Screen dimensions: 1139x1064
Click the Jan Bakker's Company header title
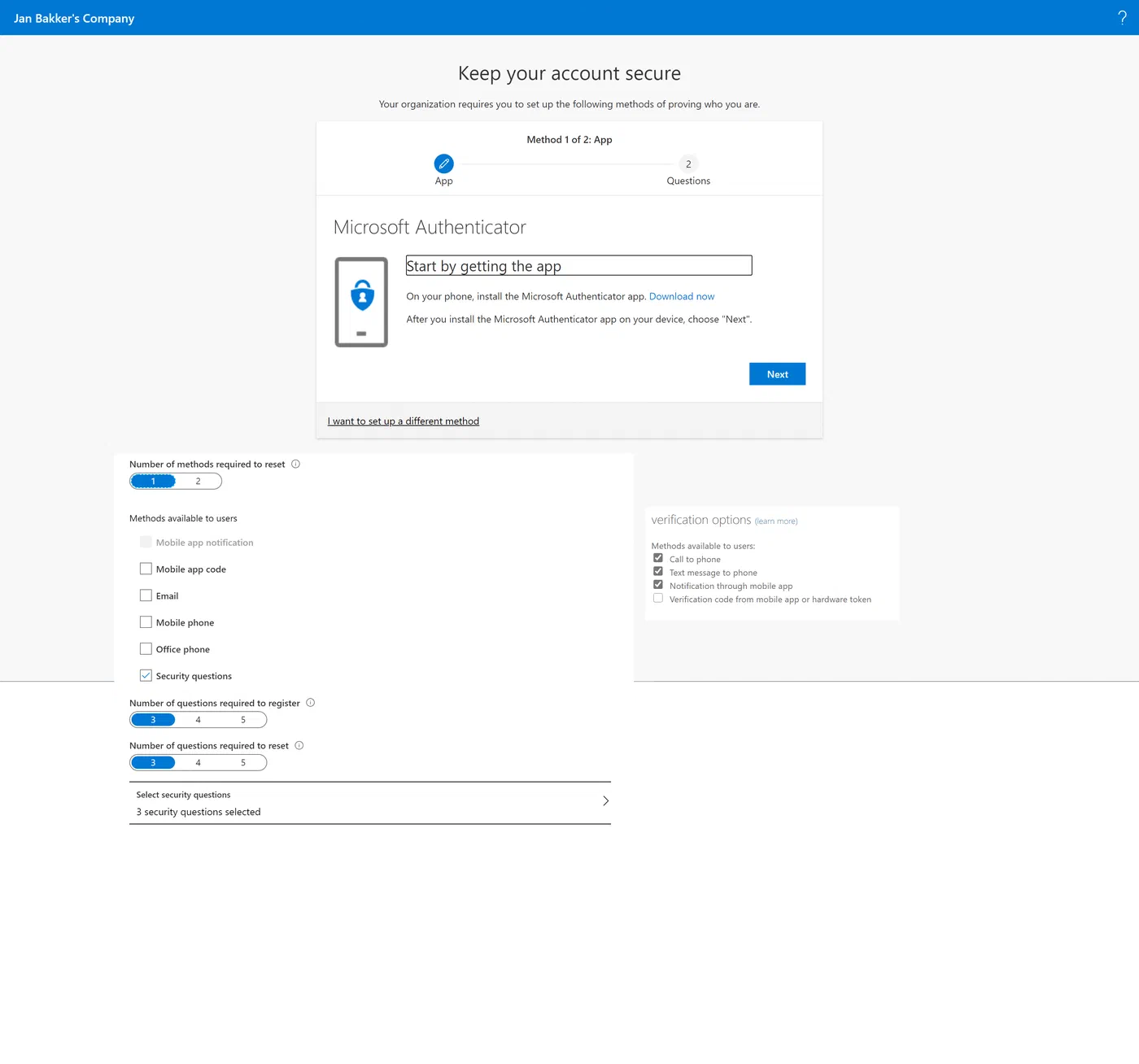(x=74, y=18)
